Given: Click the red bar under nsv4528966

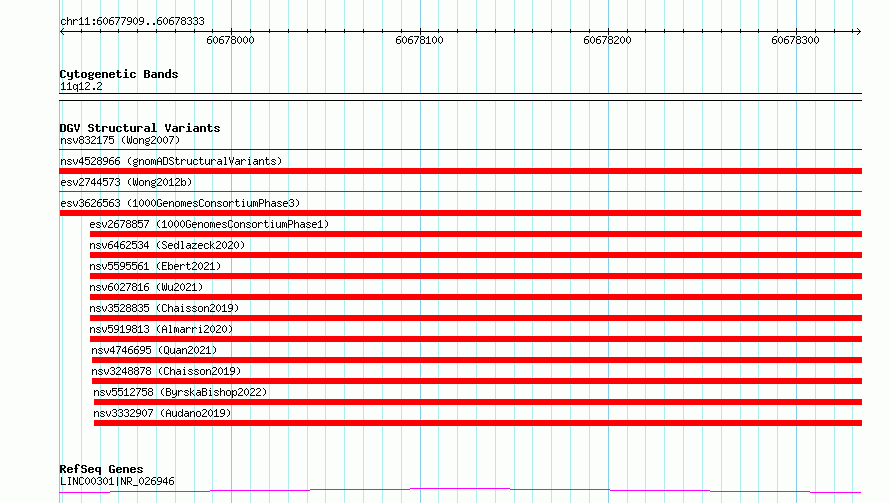Looking at the screenshot, I should [460, 171].
